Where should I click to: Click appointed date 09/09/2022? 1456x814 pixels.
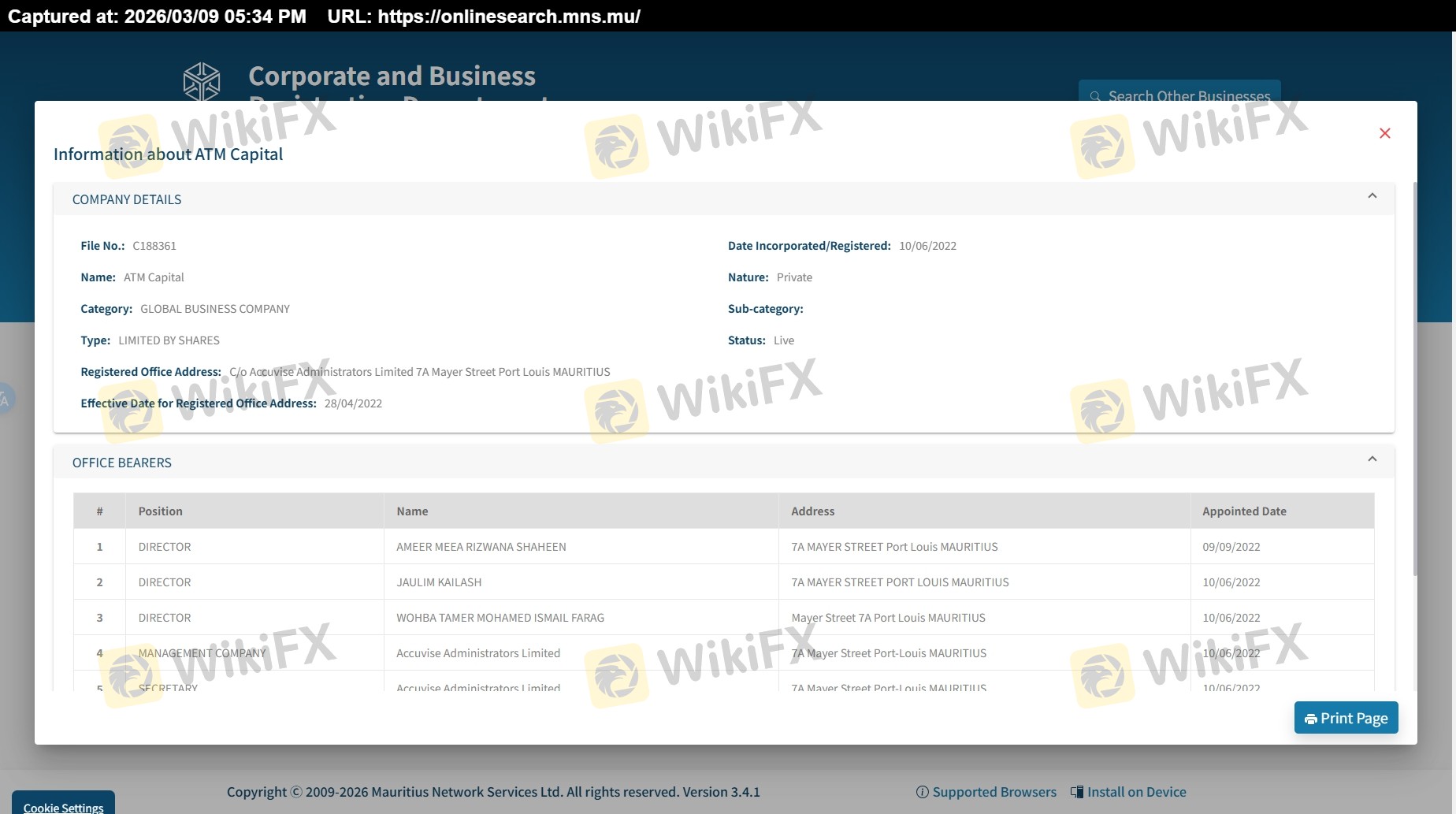[1231, 547]
